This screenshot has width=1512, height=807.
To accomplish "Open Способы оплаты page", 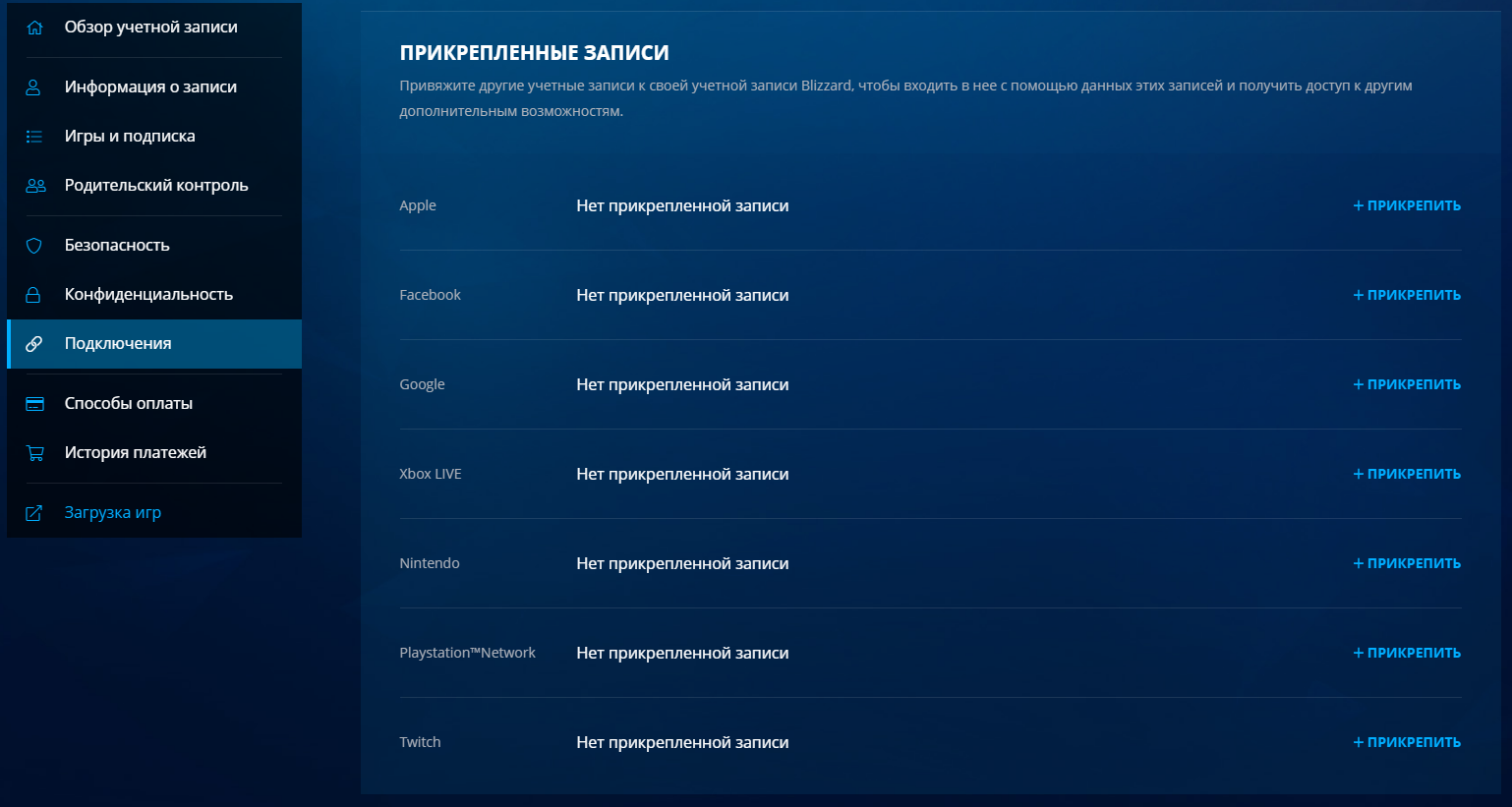I will pyautogui.click(x=154, y=404).
